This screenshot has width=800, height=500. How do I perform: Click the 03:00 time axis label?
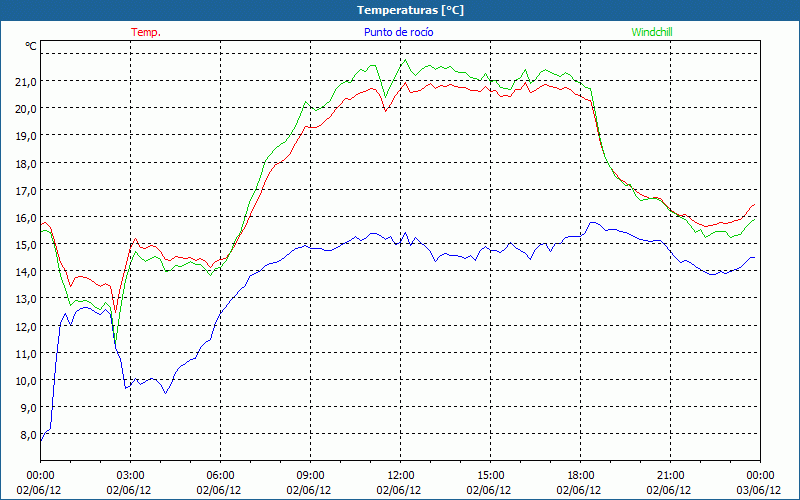(x=131, y=476)
